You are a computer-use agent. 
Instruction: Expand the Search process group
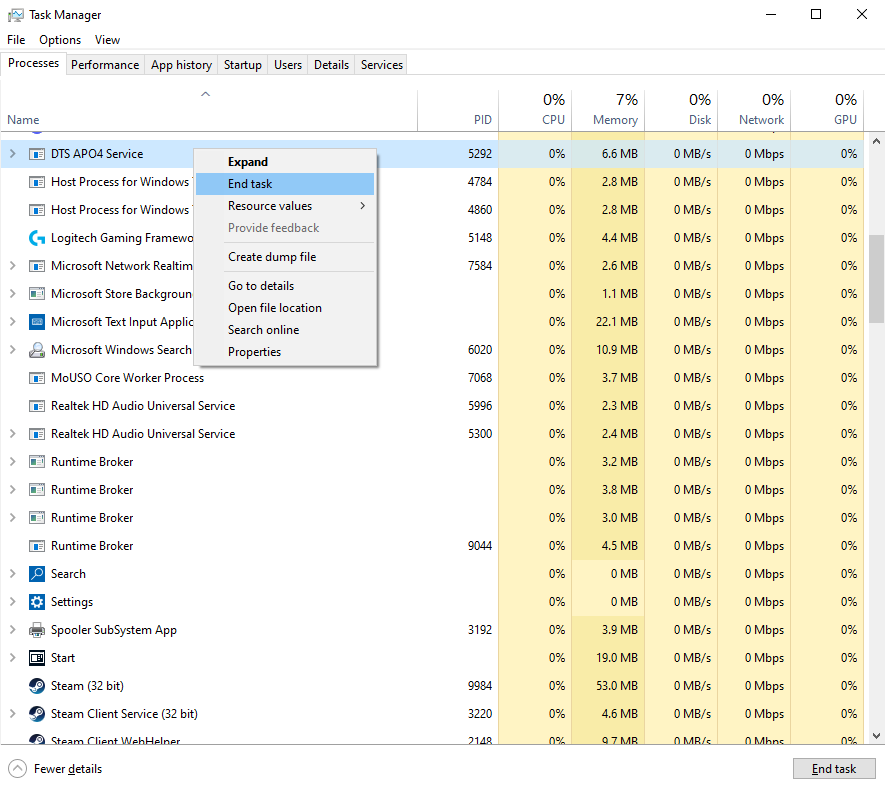12,574
